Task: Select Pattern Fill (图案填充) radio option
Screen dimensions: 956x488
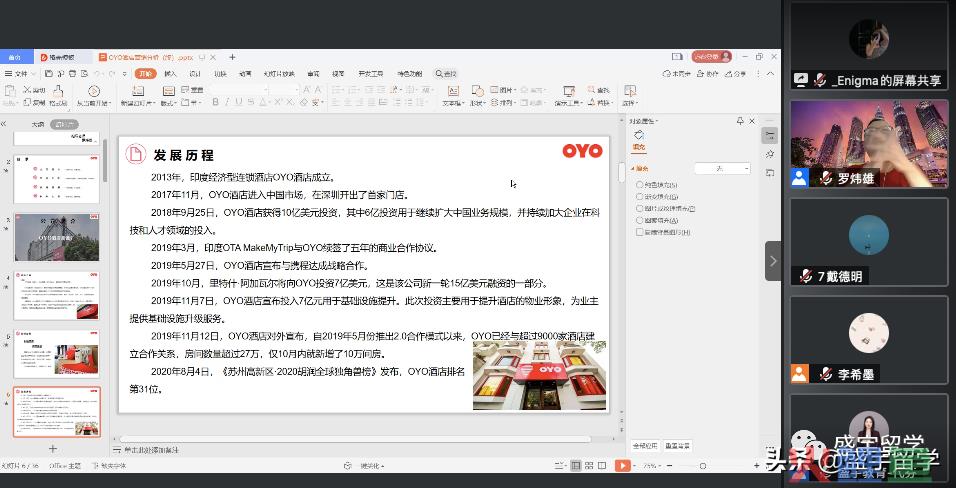Action: point(639,220)
